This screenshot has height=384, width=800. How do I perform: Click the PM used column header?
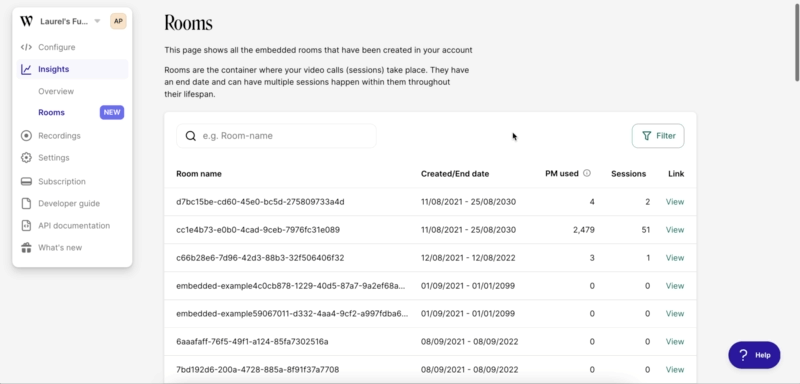click(x=562, y=173)
